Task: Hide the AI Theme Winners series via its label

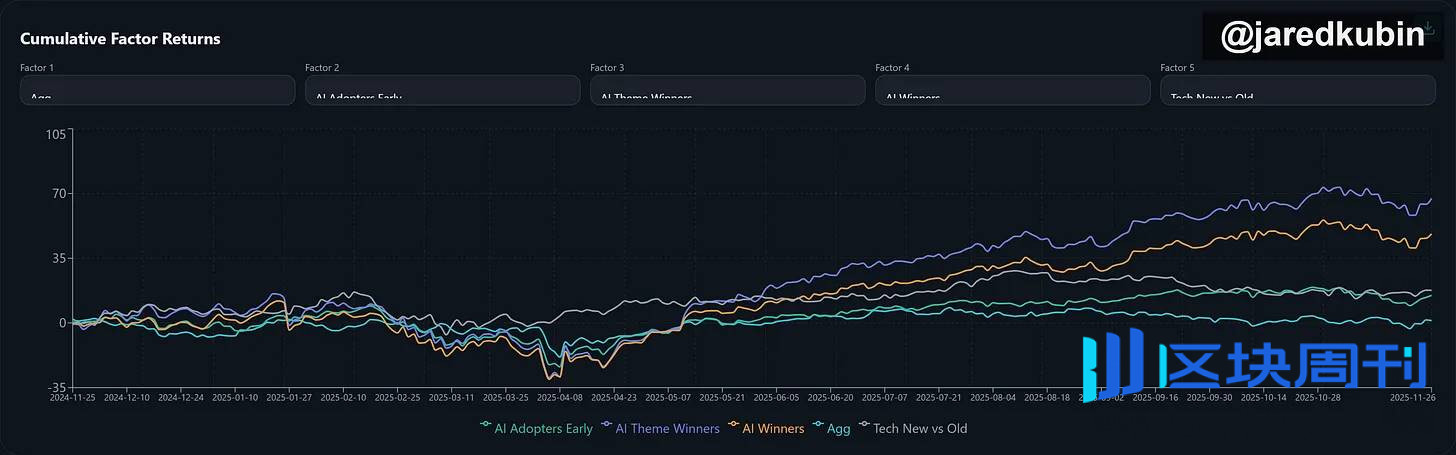Action: click(667, 428)
